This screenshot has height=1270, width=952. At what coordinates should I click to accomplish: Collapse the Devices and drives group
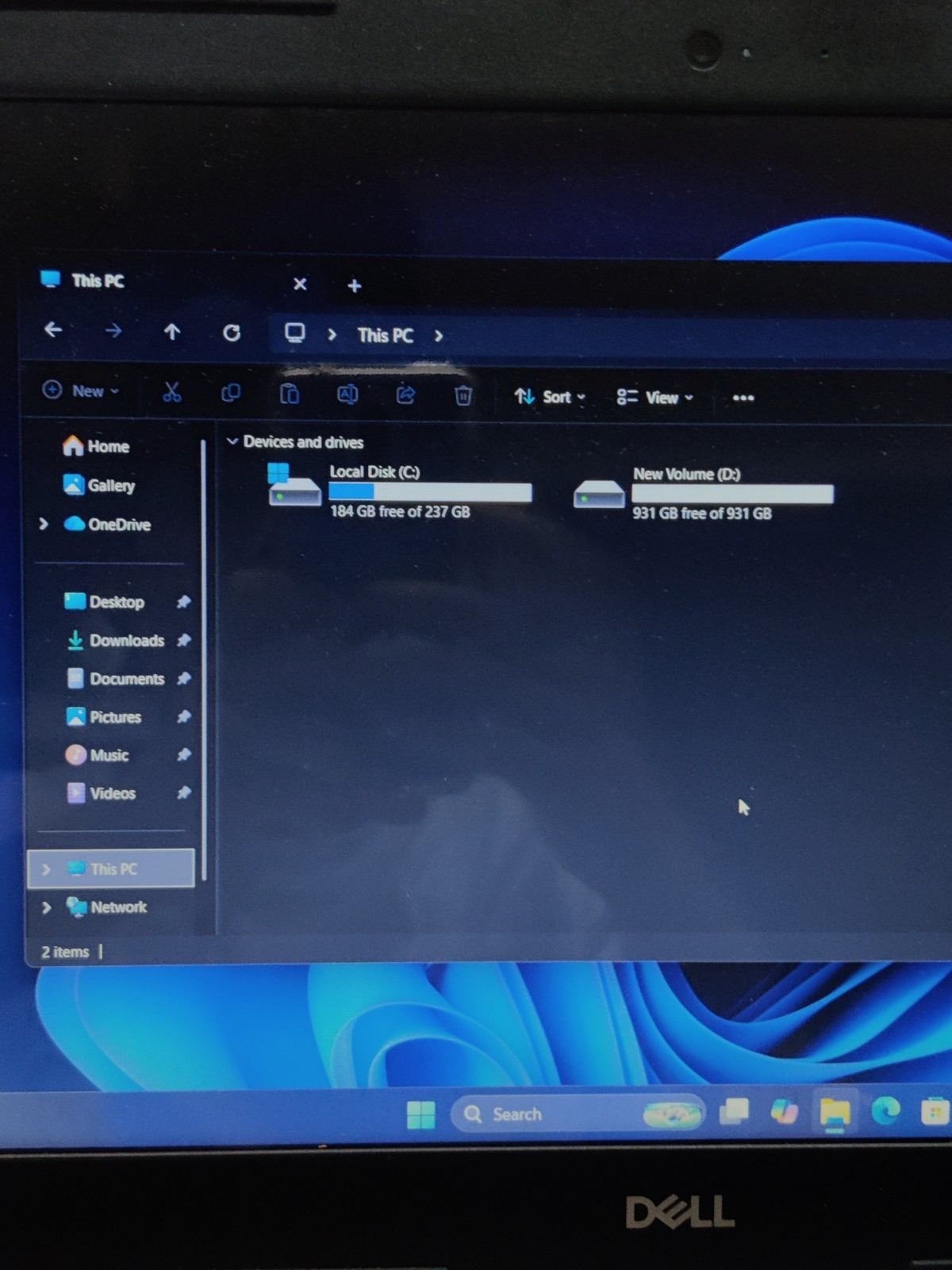(232, 441)
